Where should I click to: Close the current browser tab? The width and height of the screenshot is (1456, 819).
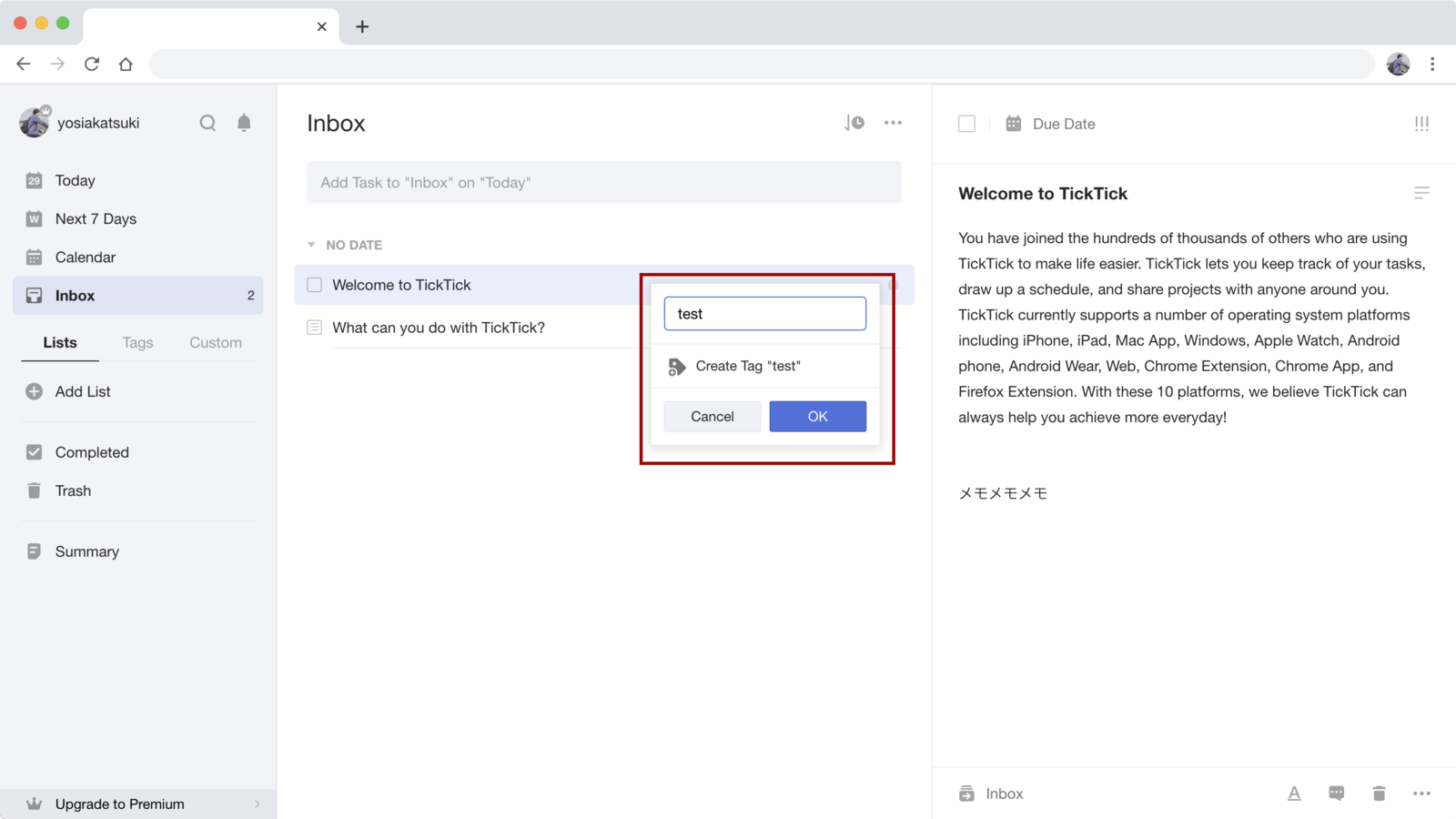click(x=321, y=26)
